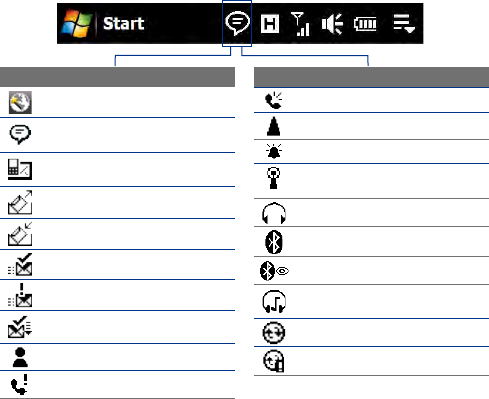Viewport: 489px width, 399px height.
Task: Click the Start label in title bar
Action: click(123, 24)
